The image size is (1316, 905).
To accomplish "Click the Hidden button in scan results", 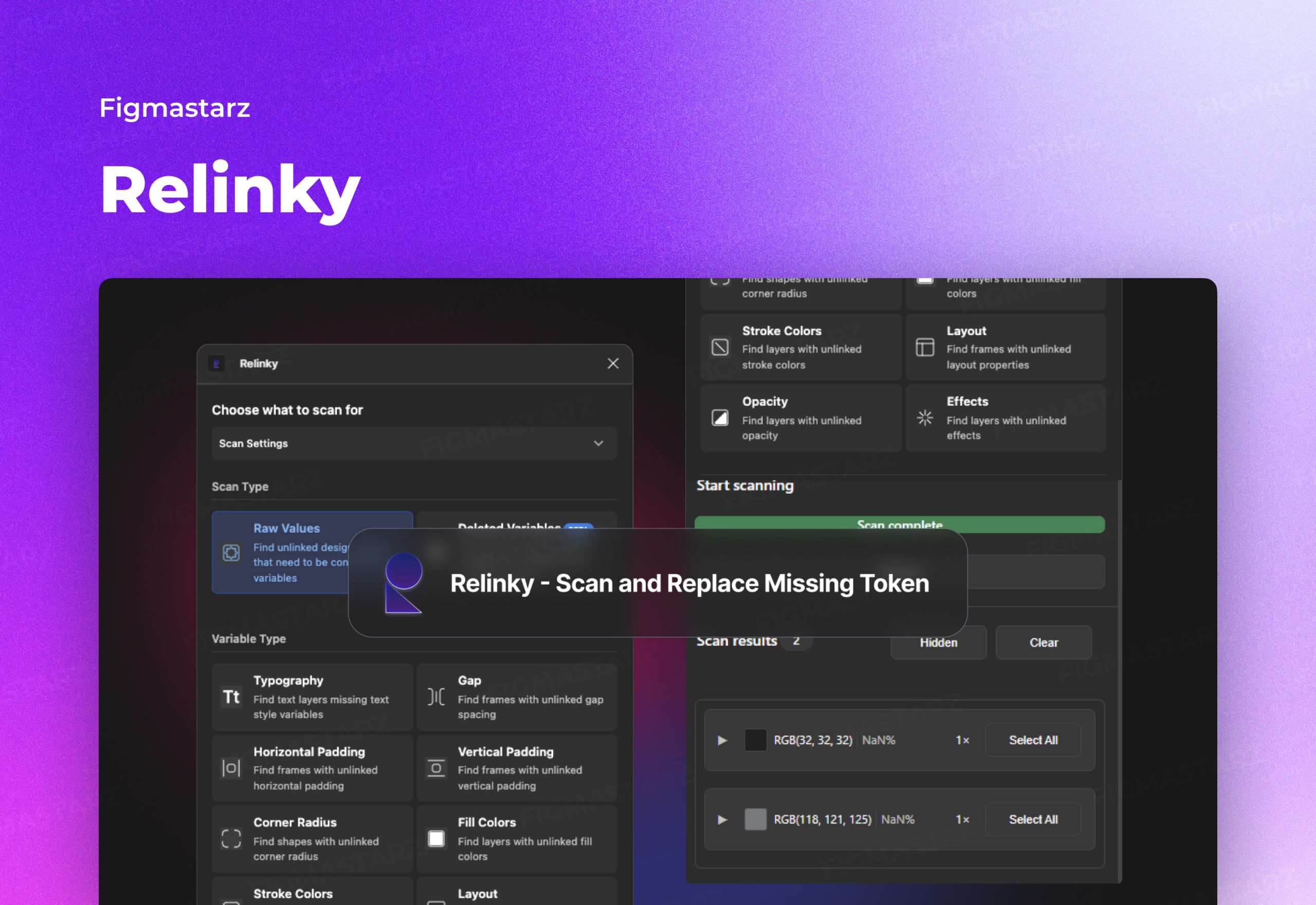I will tap(939, 642).
